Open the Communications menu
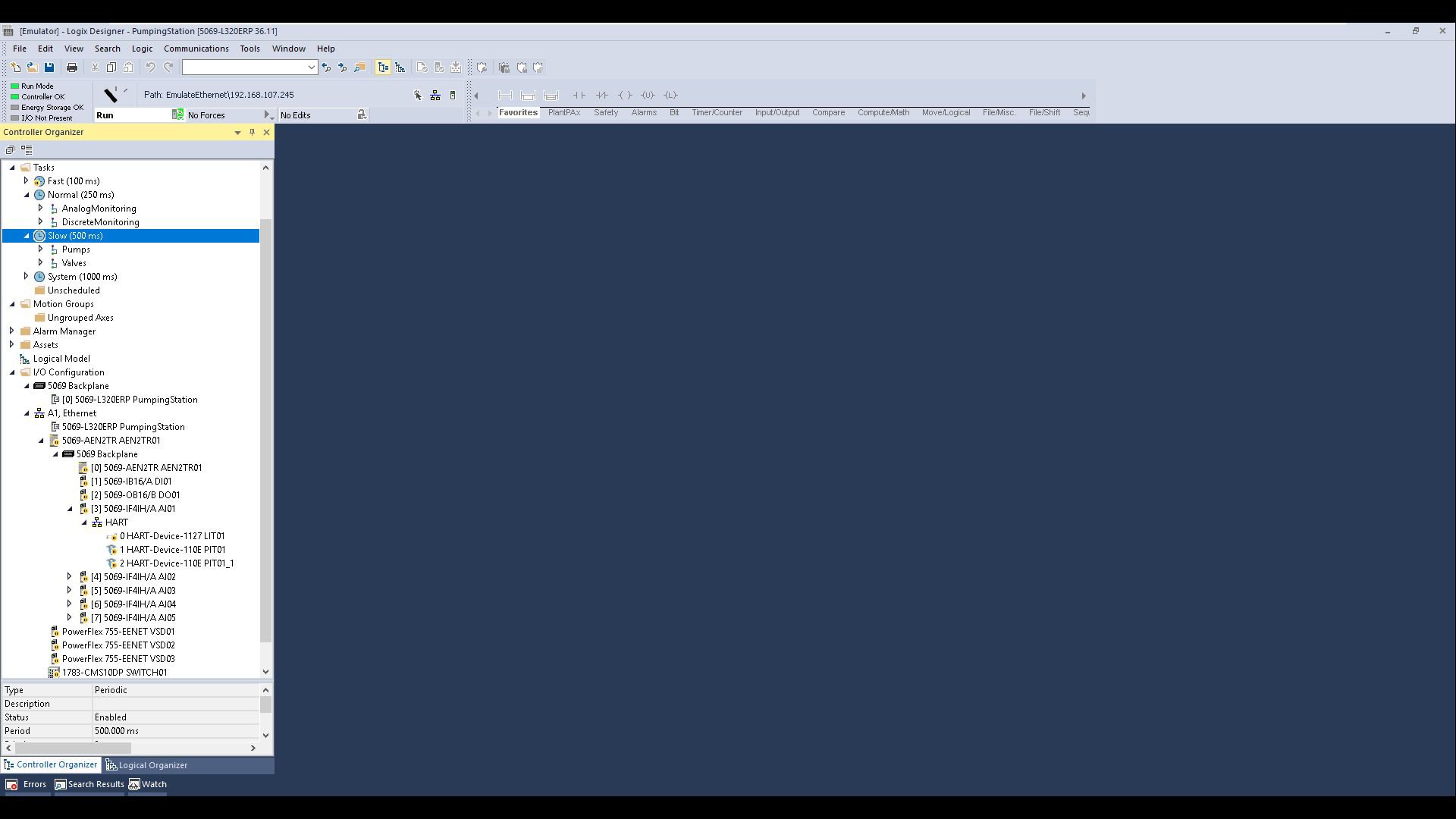This screenshot has width=1456, height=819. pos(196,49)
